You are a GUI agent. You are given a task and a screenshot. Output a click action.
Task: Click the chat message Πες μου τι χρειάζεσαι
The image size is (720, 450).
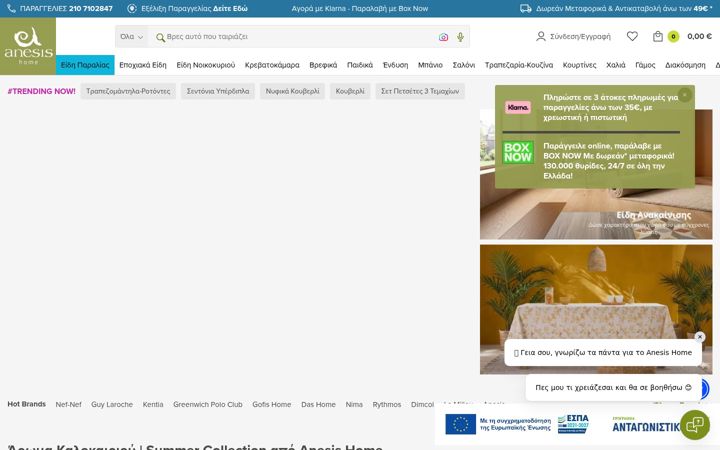coord(613,388)
